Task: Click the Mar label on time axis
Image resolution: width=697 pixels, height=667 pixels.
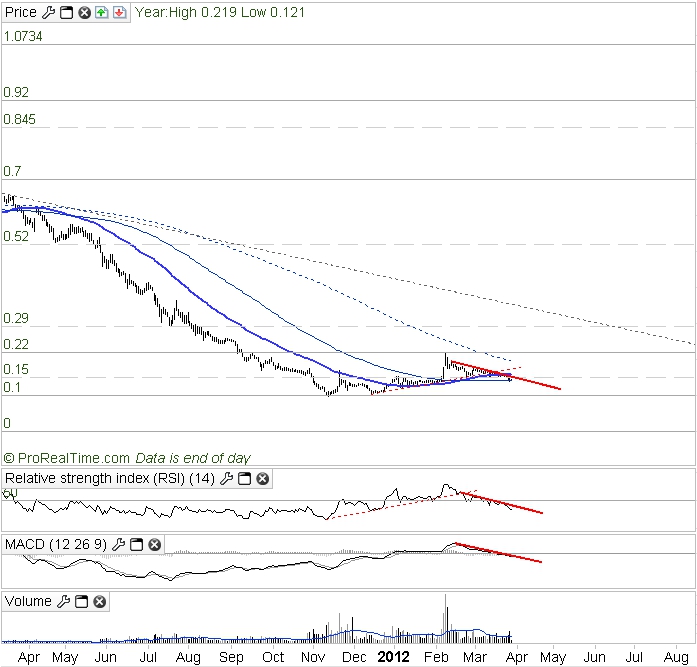Action: [x=475, y=657]
